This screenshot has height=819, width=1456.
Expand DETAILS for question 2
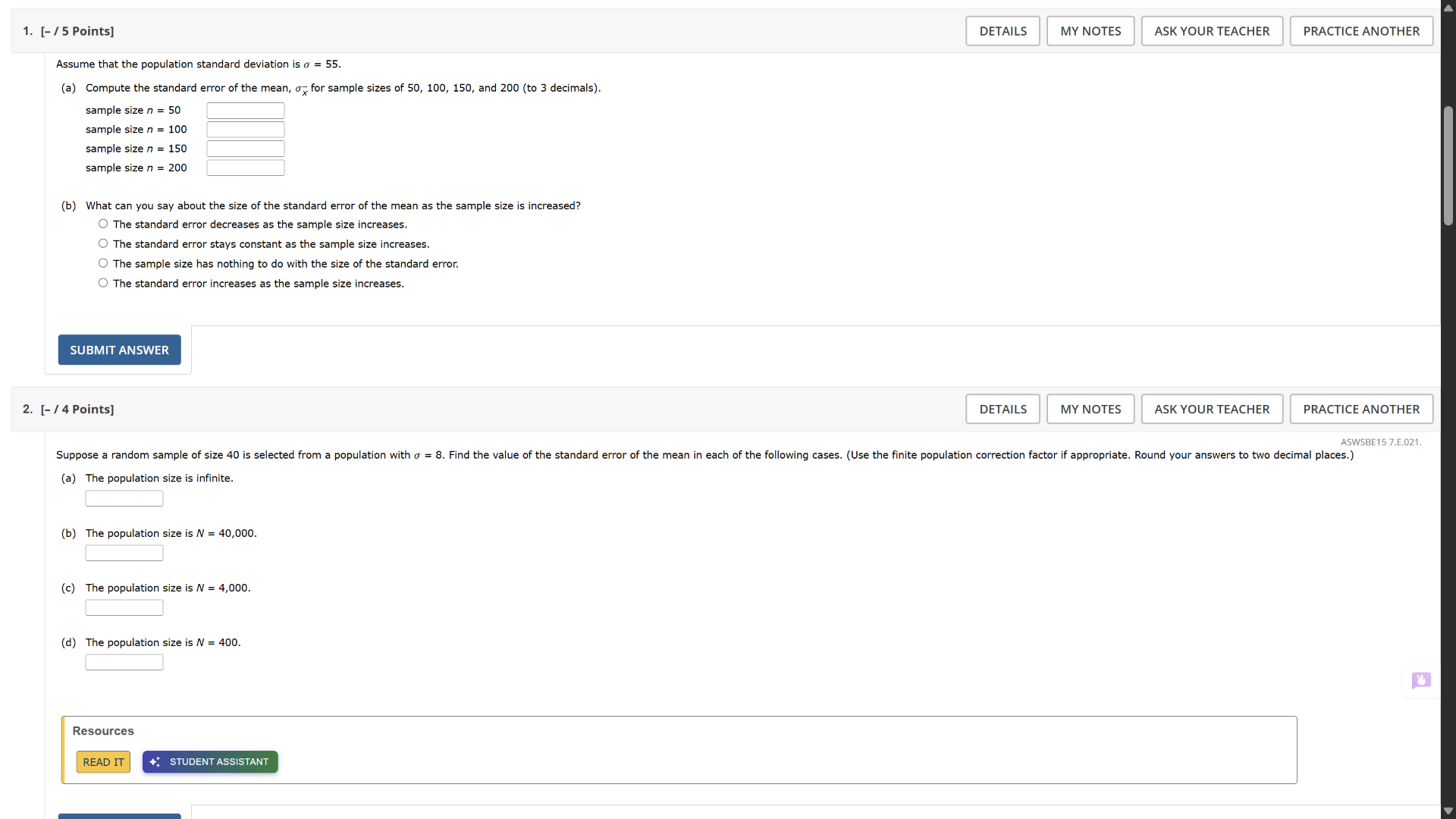pyautogui.click(x=1003, y=409)
